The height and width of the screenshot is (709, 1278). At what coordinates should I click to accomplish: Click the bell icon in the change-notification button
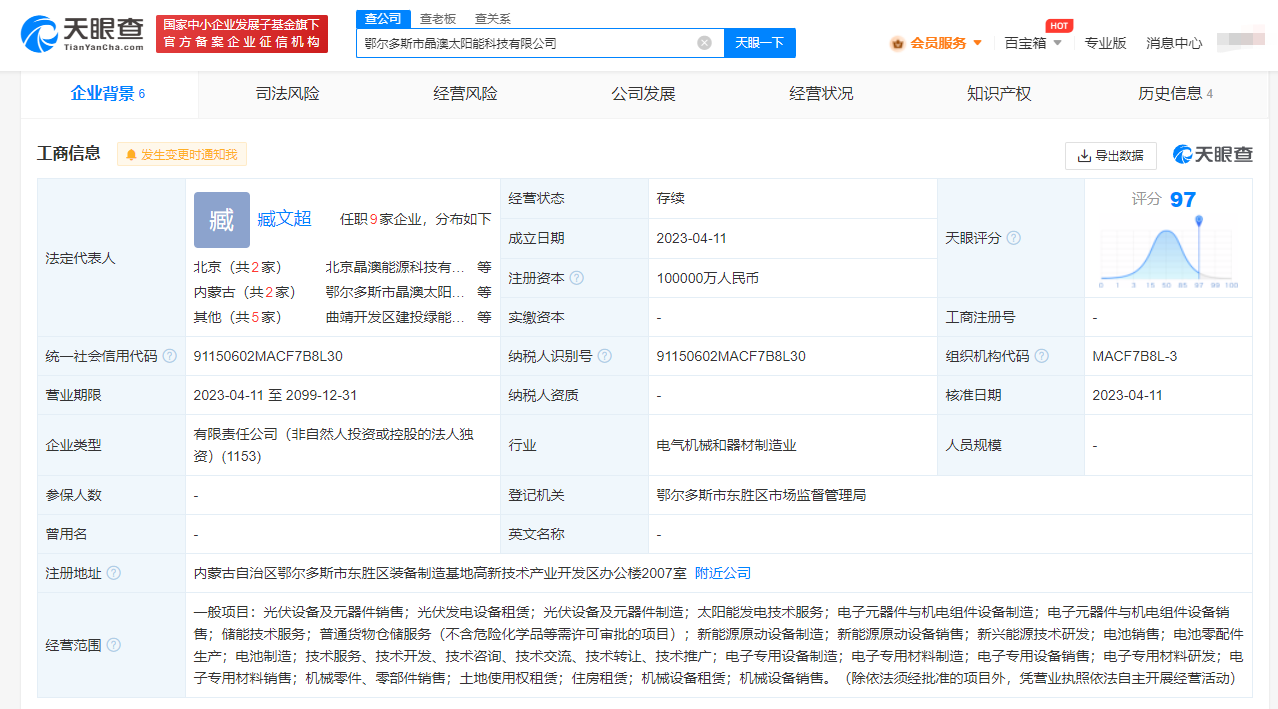[x=131, y=155]
